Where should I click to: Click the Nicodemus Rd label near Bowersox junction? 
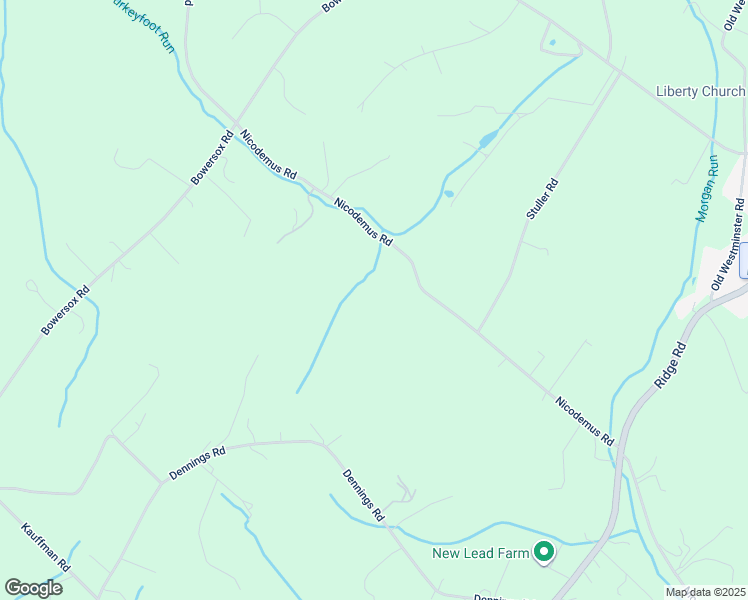[268, 154]
